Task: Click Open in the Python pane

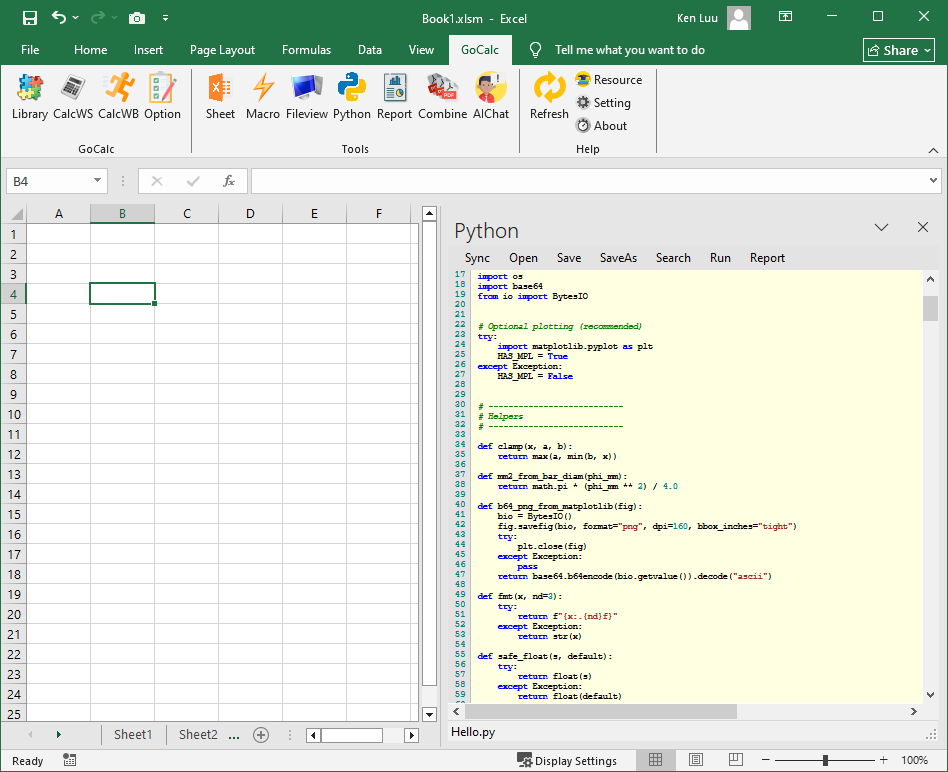Action: point(523,258)
